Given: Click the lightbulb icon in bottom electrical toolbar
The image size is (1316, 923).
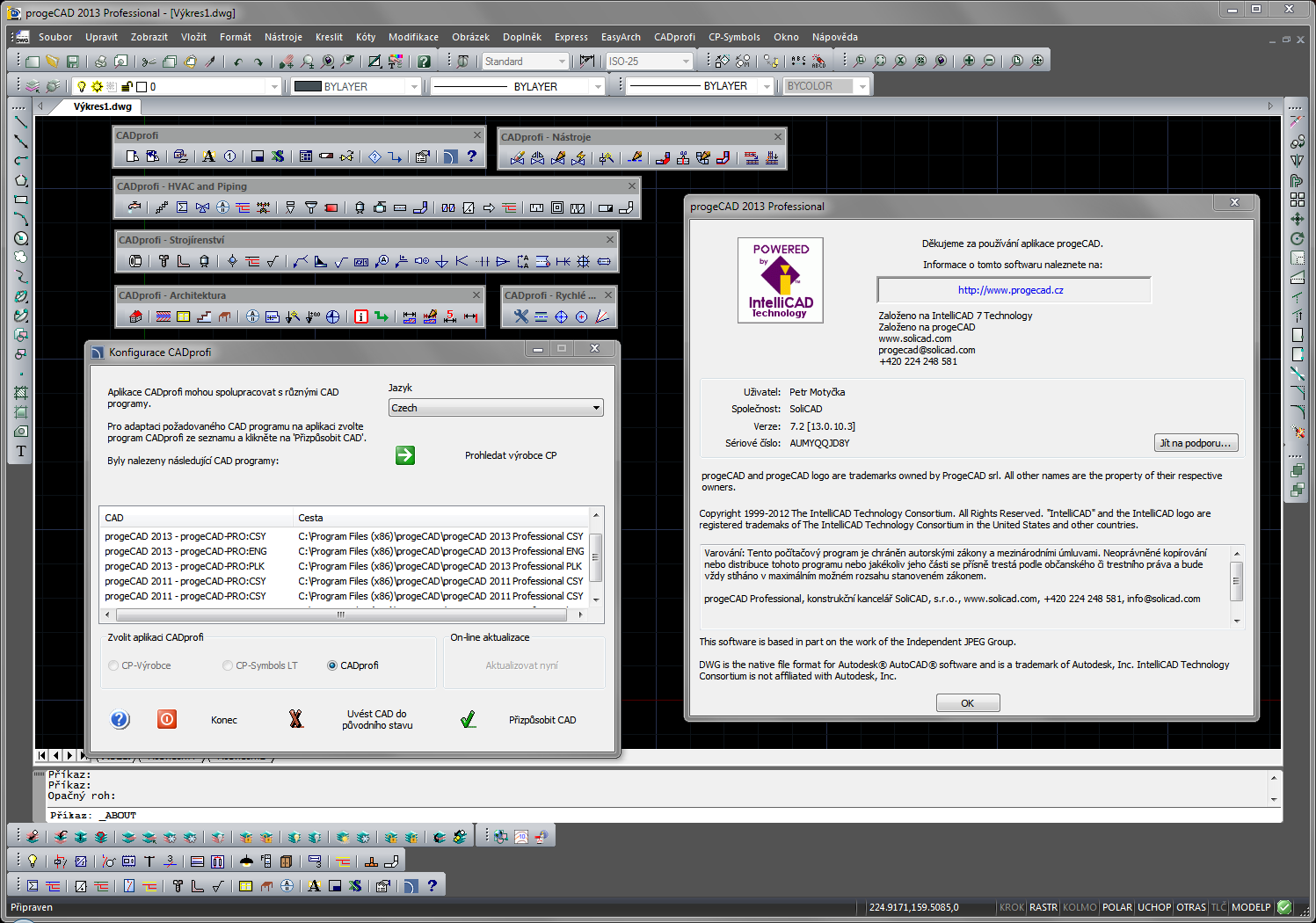Looking at the screenshot, I should [33, 861].
